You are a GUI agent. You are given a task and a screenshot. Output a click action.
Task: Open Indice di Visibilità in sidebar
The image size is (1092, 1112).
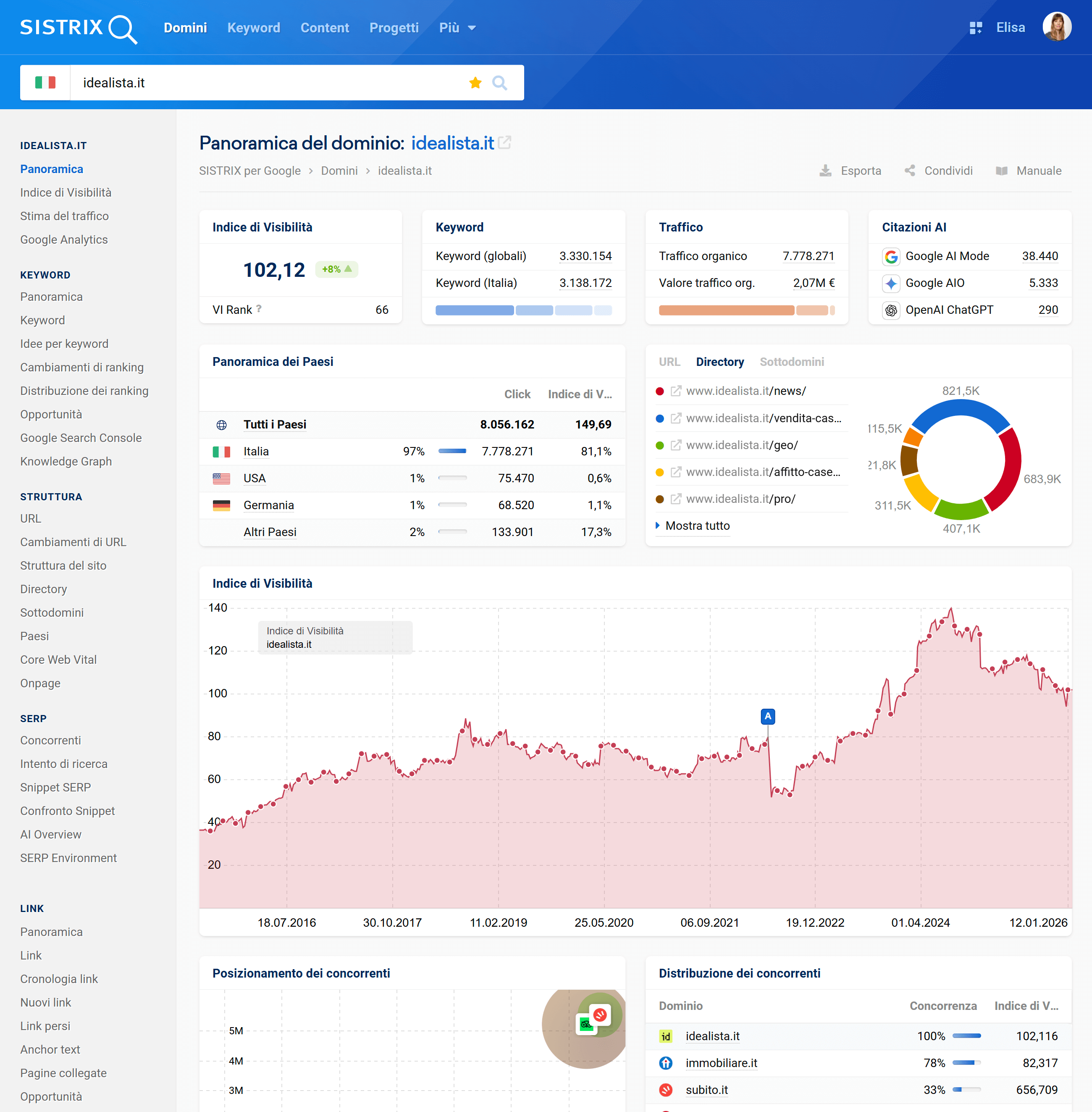[66, 192]
